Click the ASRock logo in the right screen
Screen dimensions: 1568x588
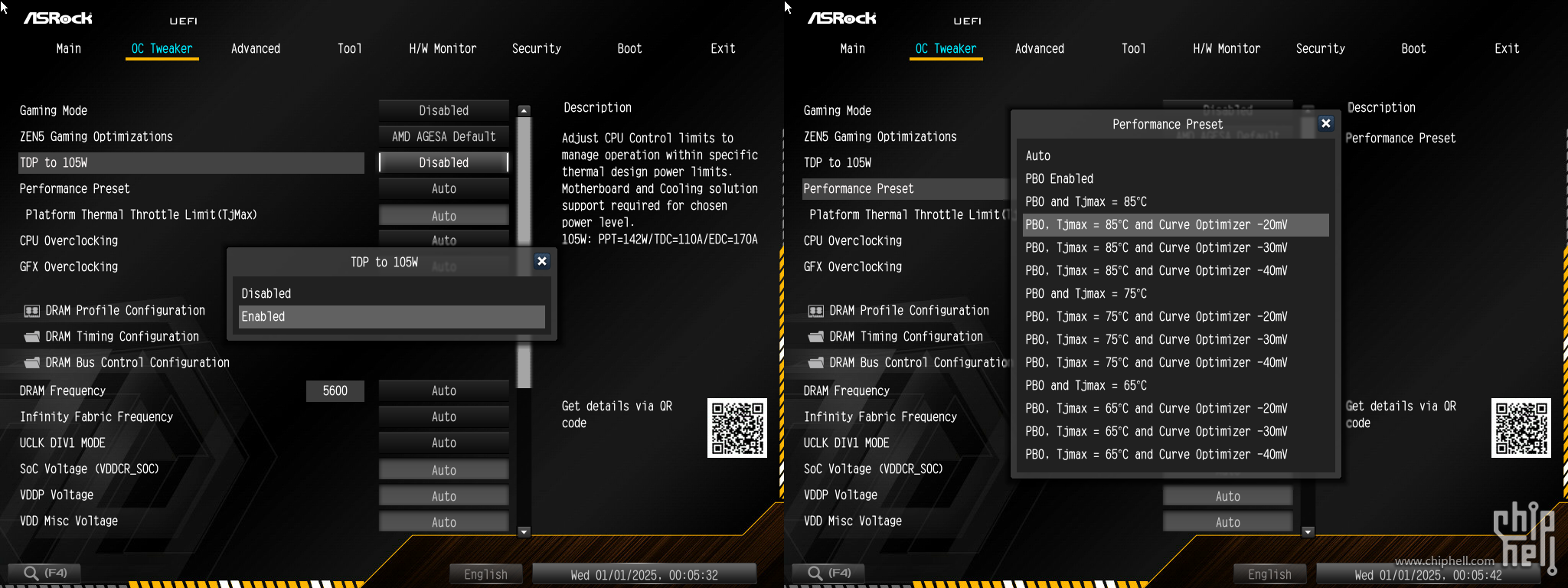click(x=842, y=18)
